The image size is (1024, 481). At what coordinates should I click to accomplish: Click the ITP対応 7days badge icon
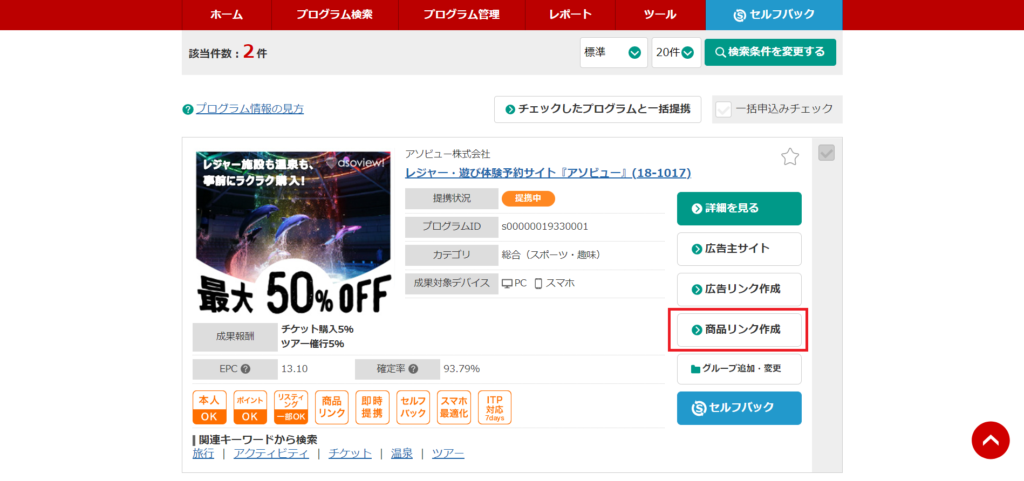[495, 407]
